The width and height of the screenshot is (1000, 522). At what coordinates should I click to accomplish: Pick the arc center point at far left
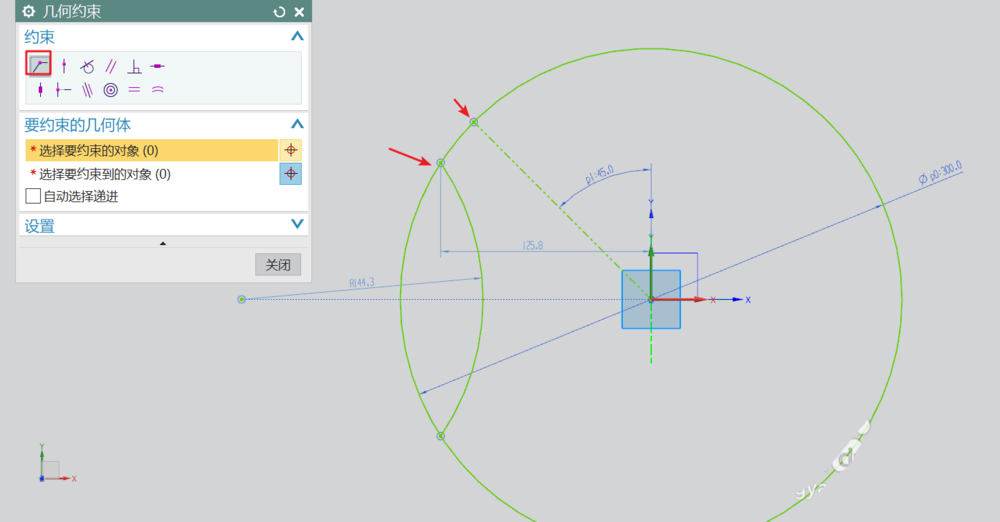[x=242, y=299]
